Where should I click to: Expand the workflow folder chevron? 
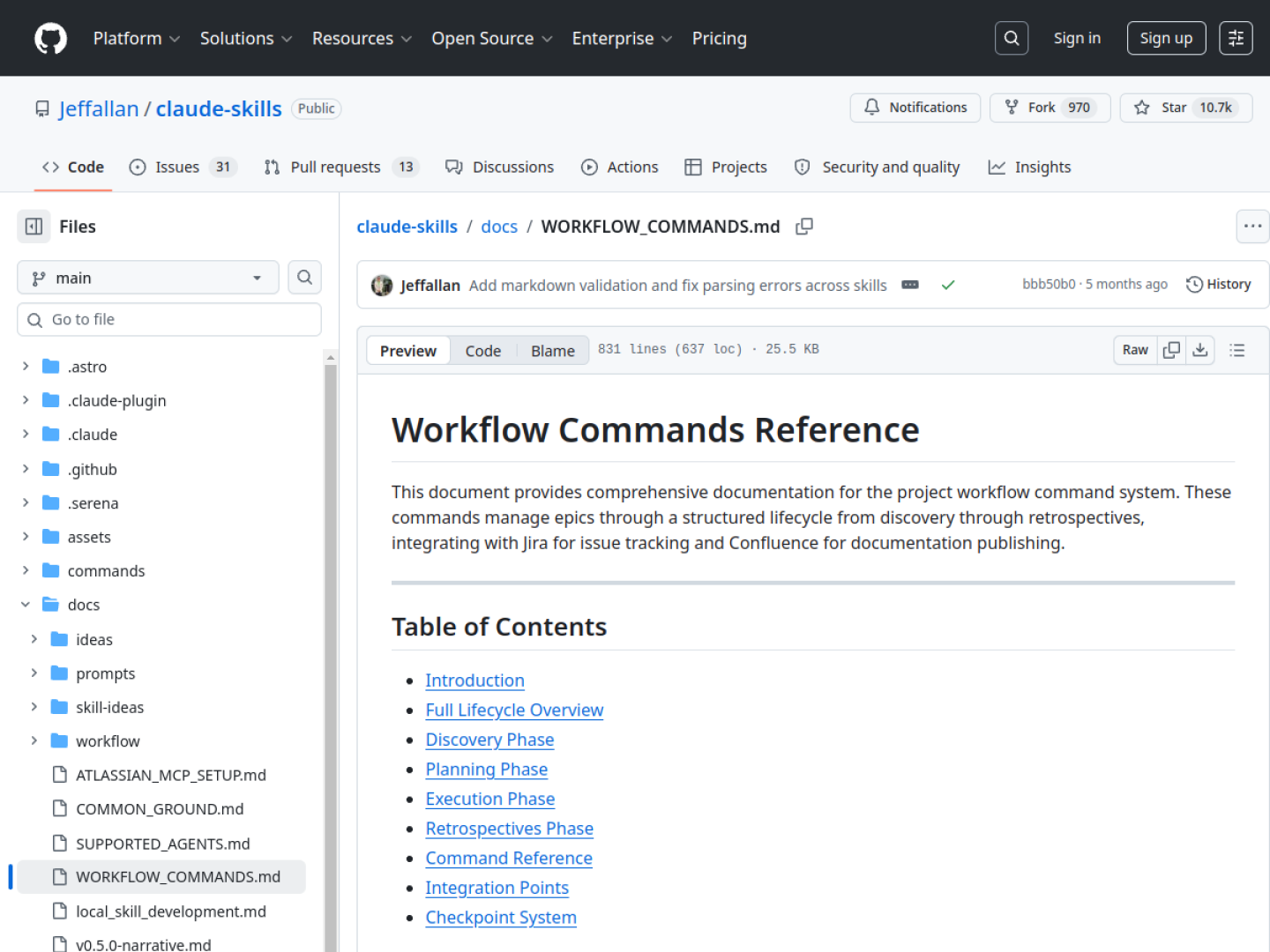pos(34,740)
